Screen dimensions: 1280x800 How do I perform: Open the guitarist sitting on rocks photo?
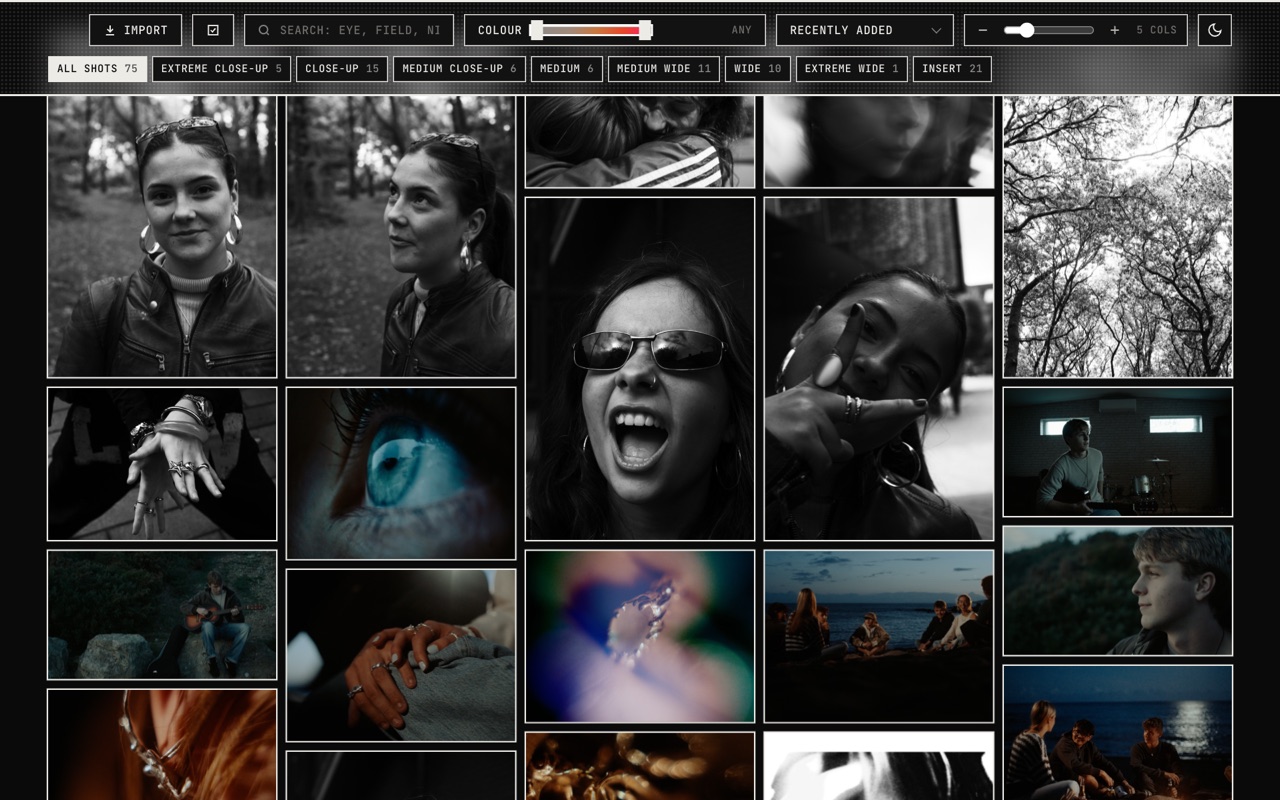(162, 615)
